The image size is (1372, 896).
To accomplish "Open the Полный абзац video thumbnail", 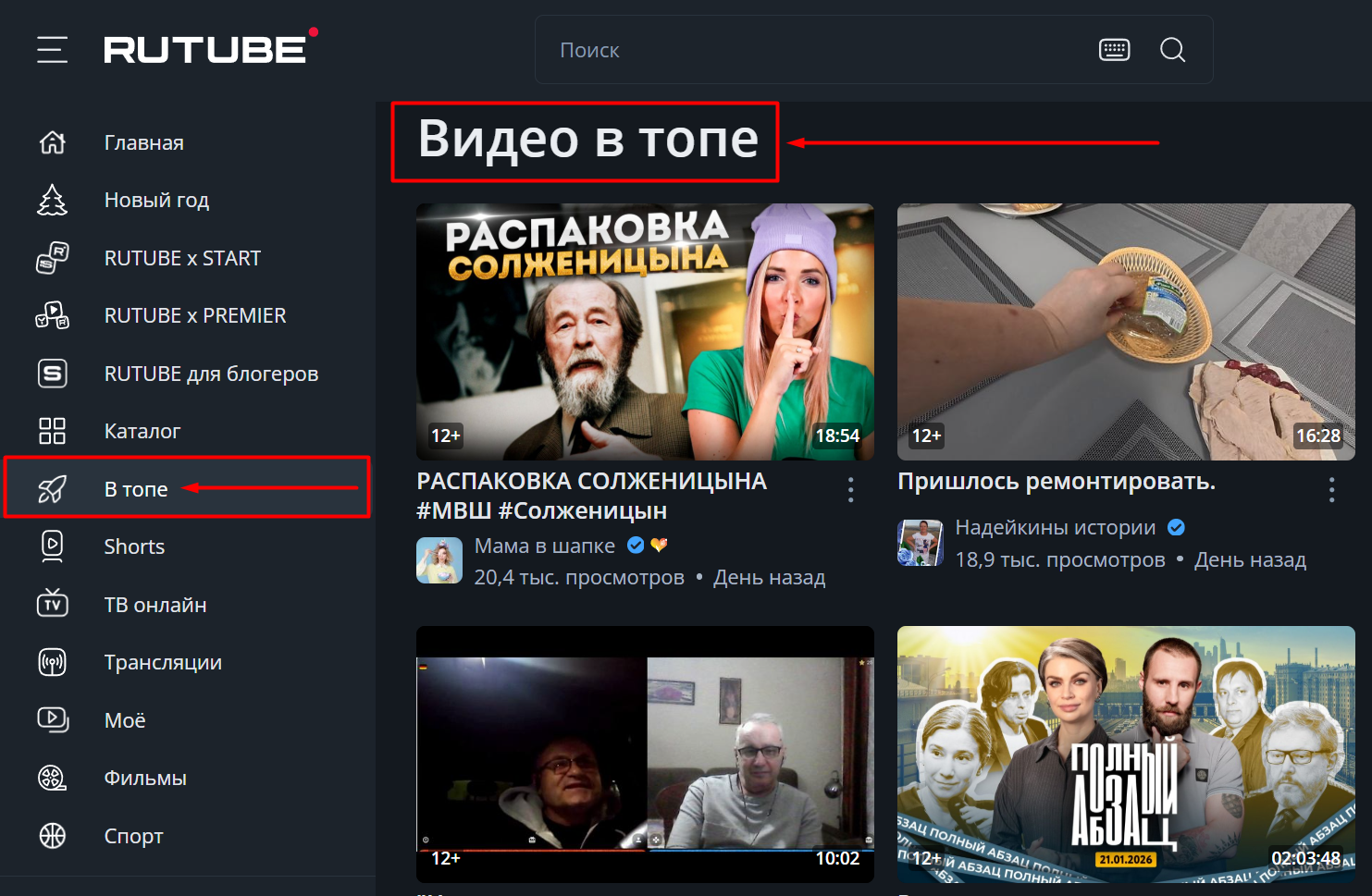I will pos(1126,754).
